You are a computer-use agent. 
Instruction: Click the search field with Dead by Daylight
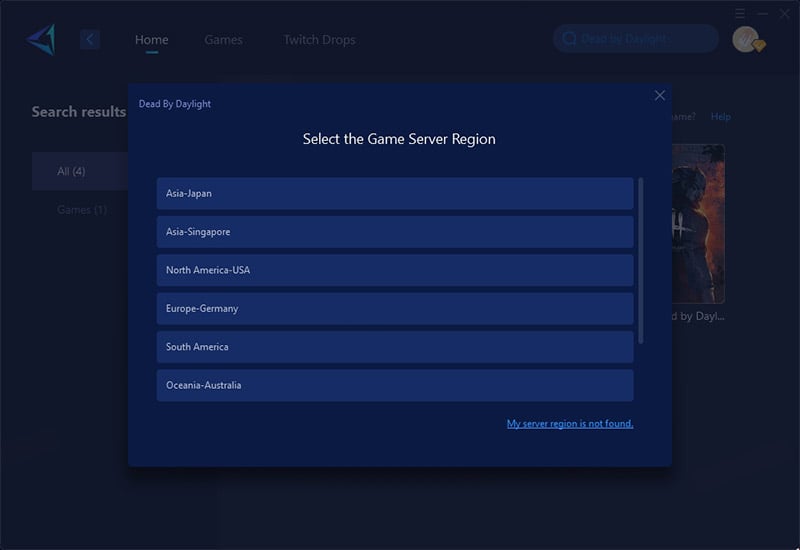coord(636,39)
